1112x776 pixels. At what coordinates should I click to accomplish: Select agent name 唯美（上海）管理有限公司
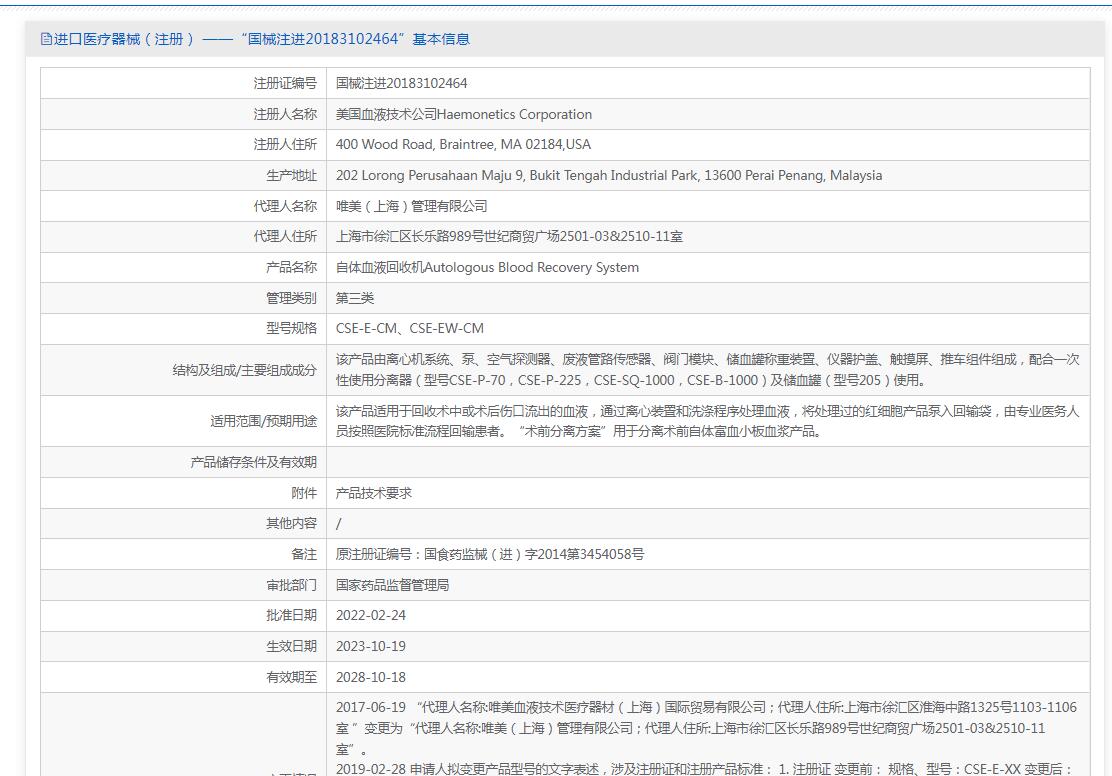[x=411, y=206]
